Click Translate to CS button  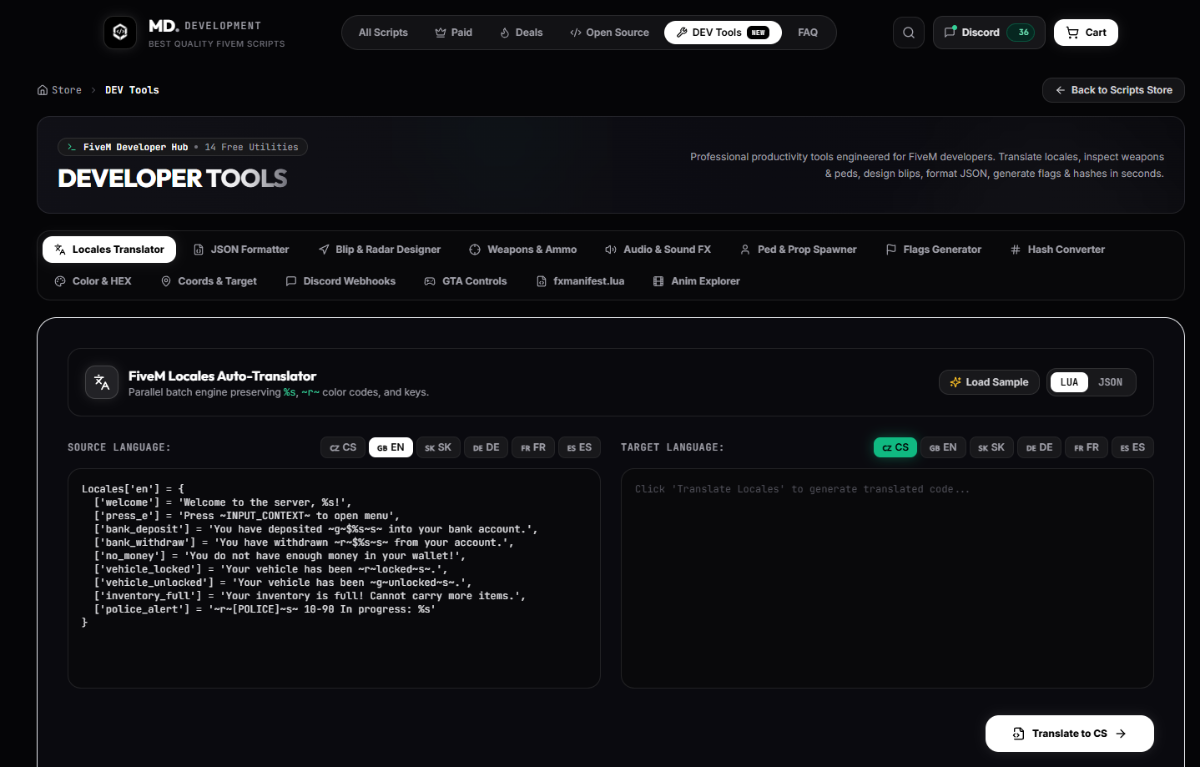(x=1069, y=733)
